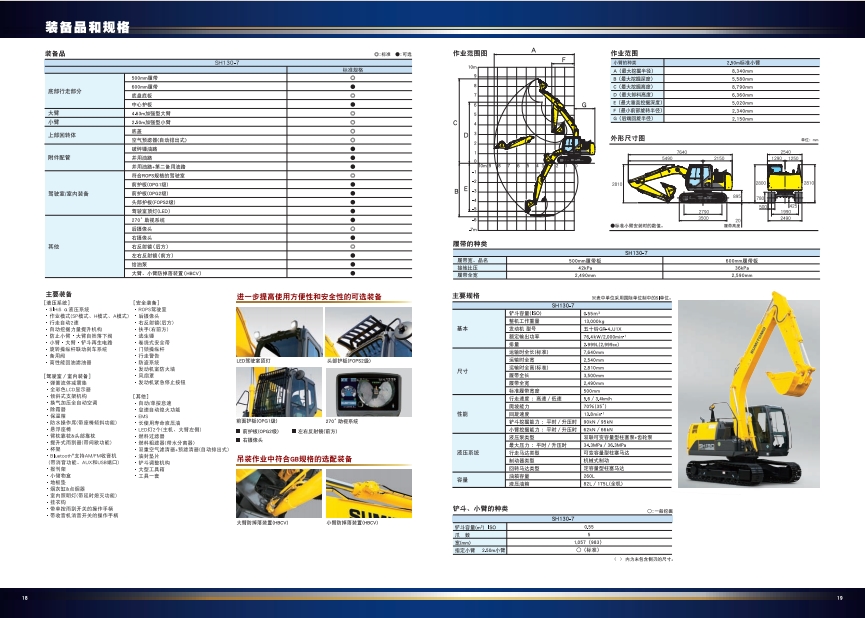Screen dimensions: 865x618
Task: Click the 8,340mm value for row A
Action: pyautogui.click(x=742, y=71)
